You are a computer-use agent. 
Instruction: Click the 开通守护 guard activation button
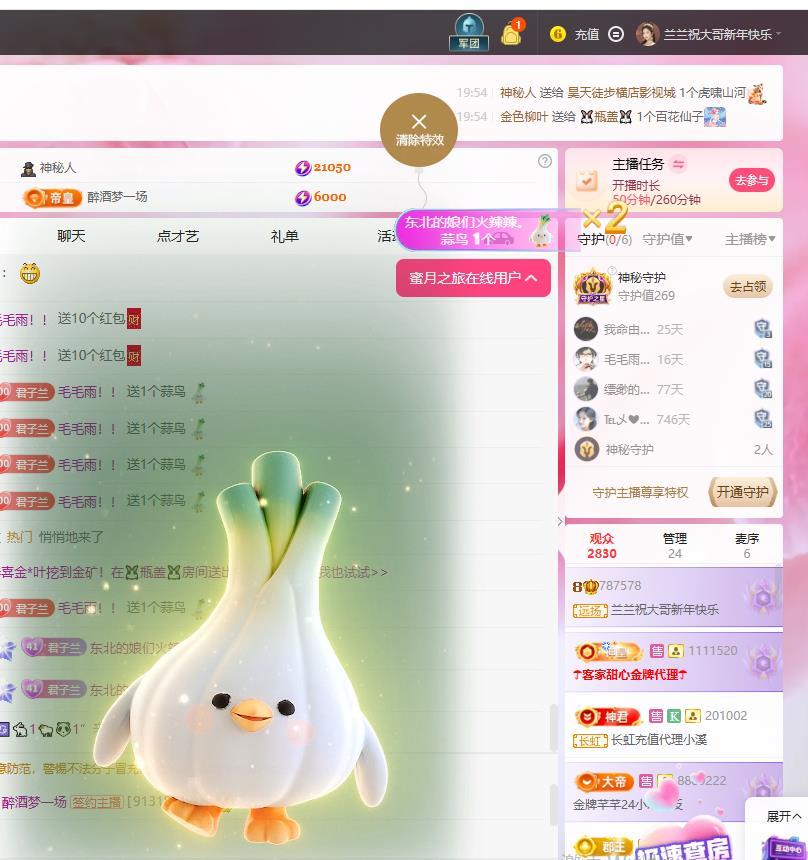click(x=743, y=492)
